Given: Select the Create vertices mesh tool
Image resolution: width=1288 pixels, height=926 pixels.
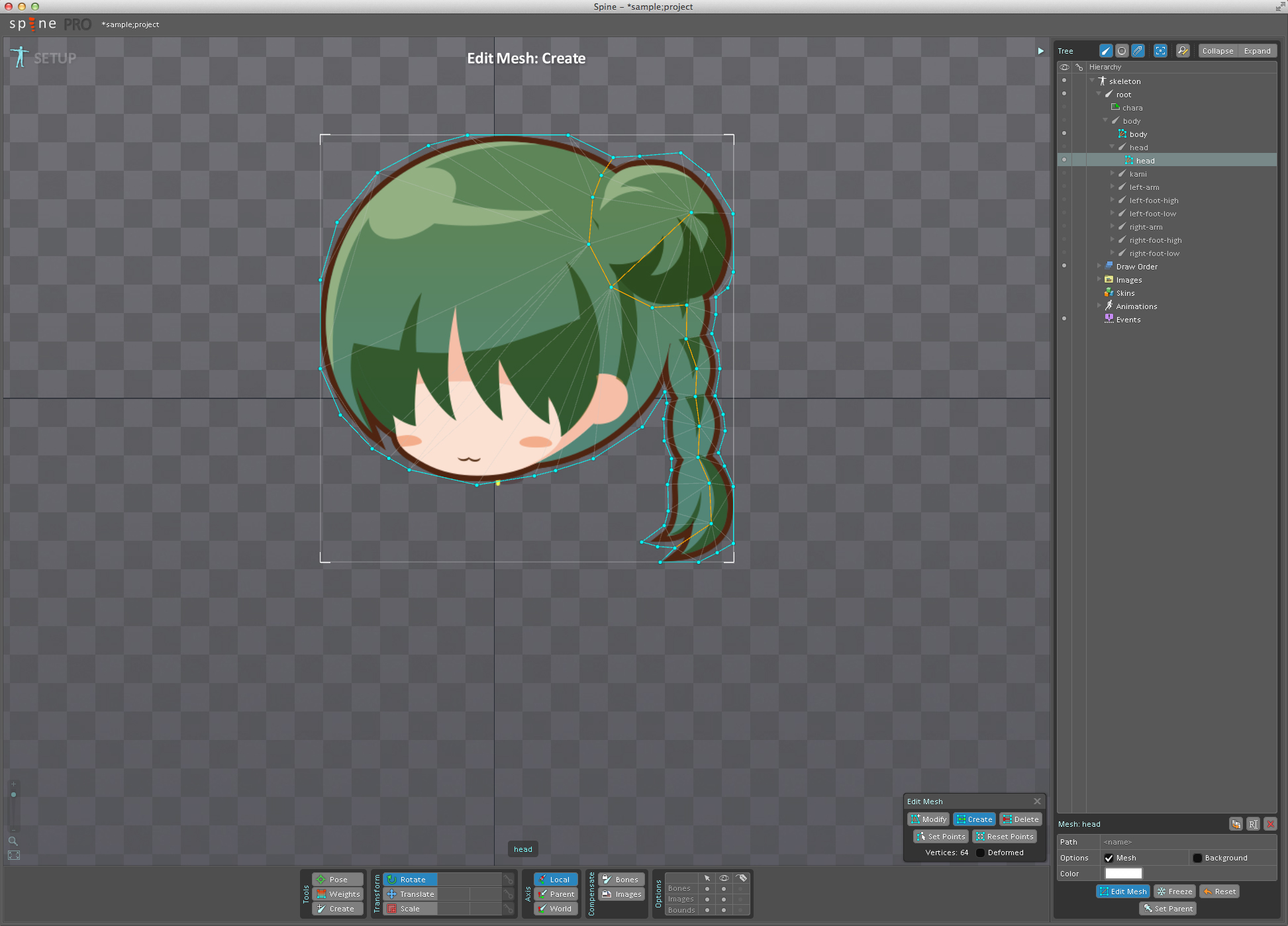Looking at the screenshot, I should [974, 819].
